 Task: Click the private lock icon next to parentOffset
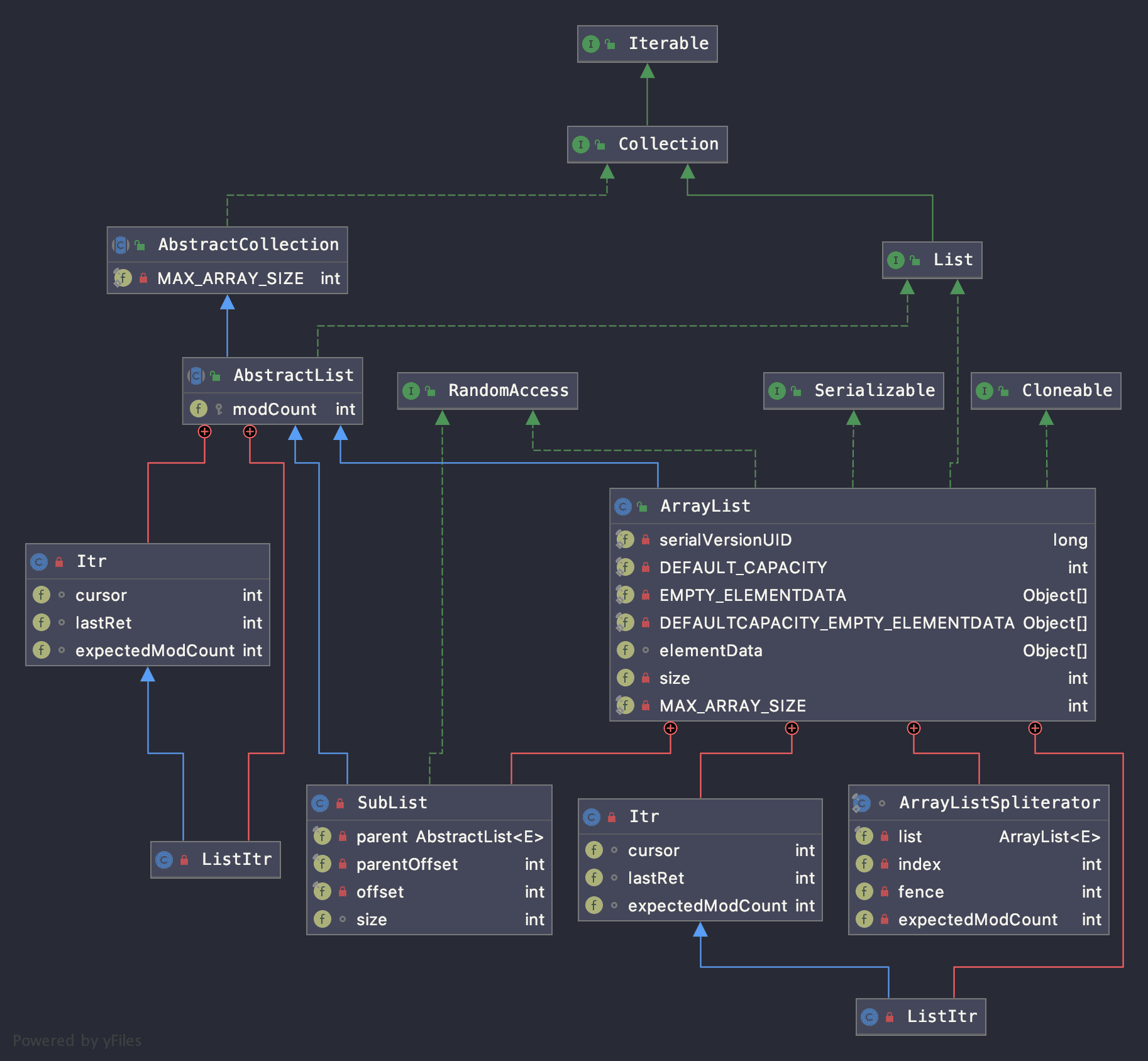(x=343, y=864)
